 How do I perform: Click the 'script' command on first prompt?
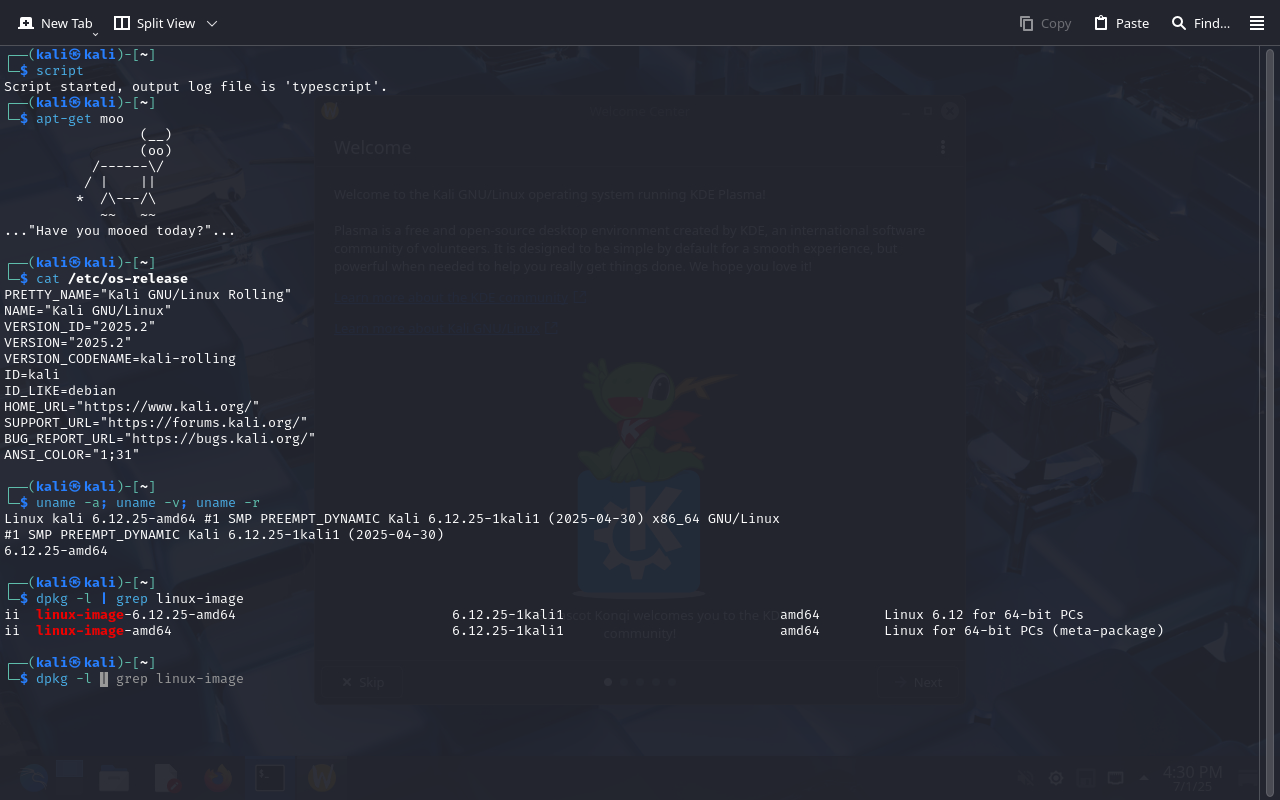(x=60, y=71)
